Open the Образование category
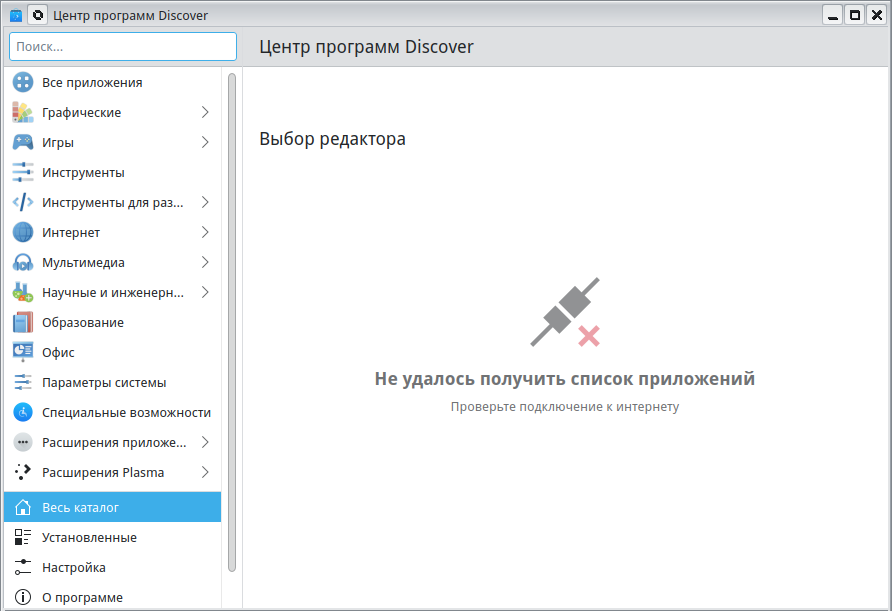Viewport: 892px width, 611px height. point(113,323)
